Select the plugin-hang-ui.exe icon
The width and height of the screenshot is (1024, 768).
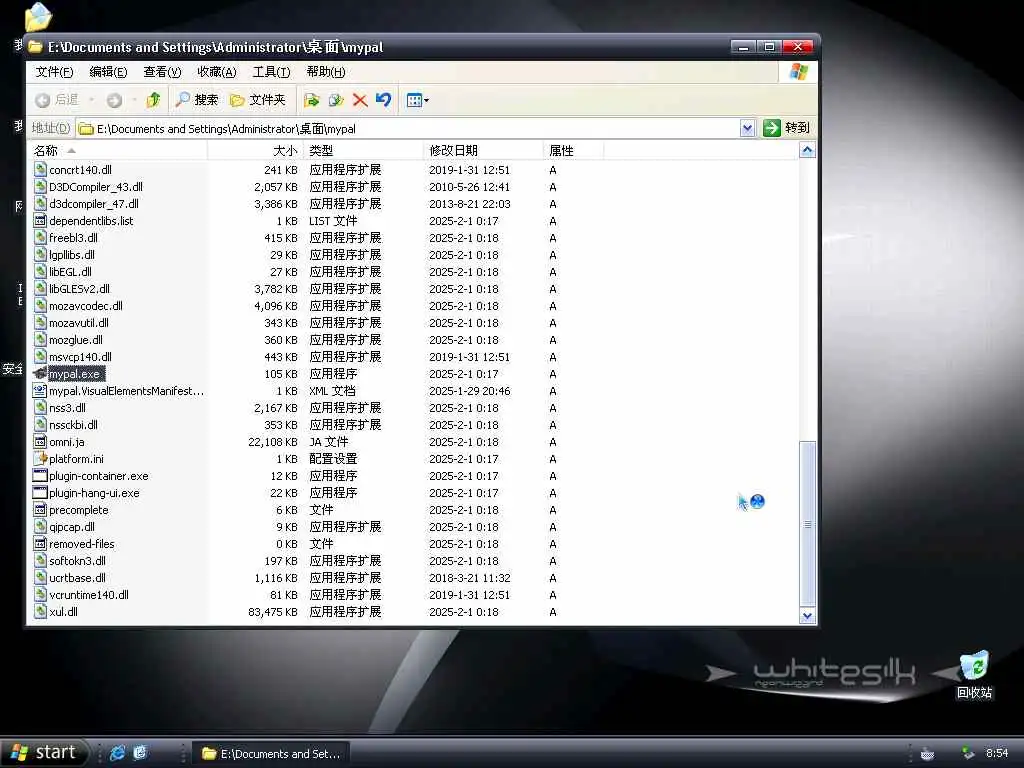pyautogui.click(x=40, y=493)
